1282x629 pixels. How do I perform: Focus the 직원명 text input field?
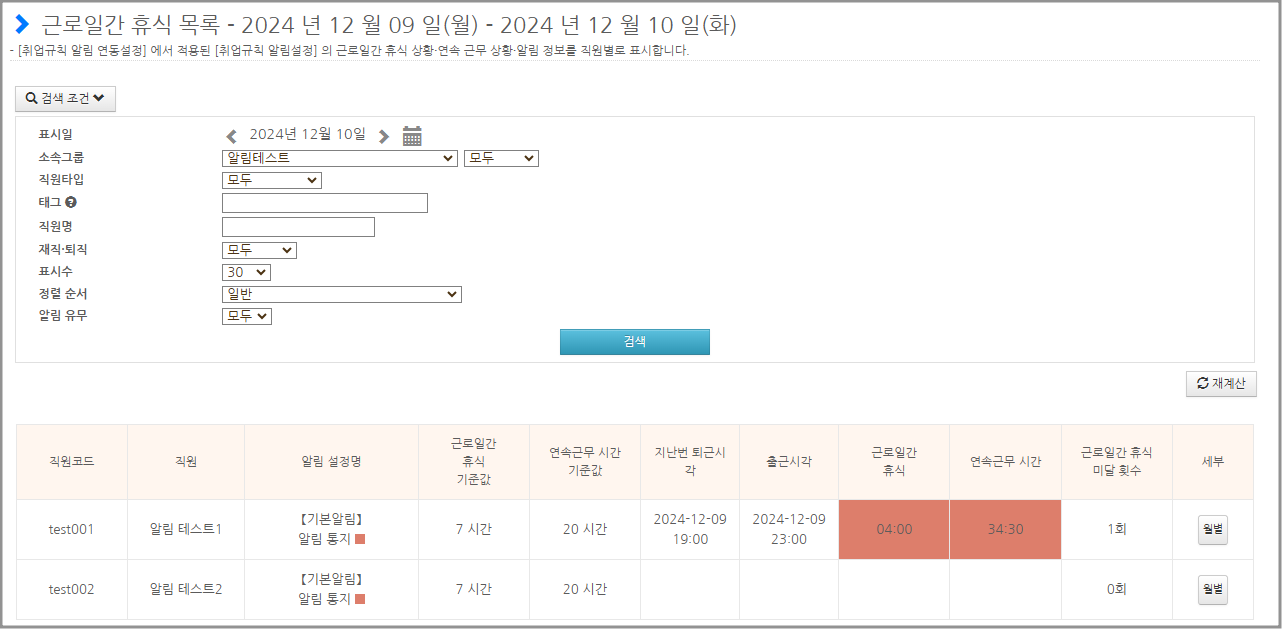298,227
